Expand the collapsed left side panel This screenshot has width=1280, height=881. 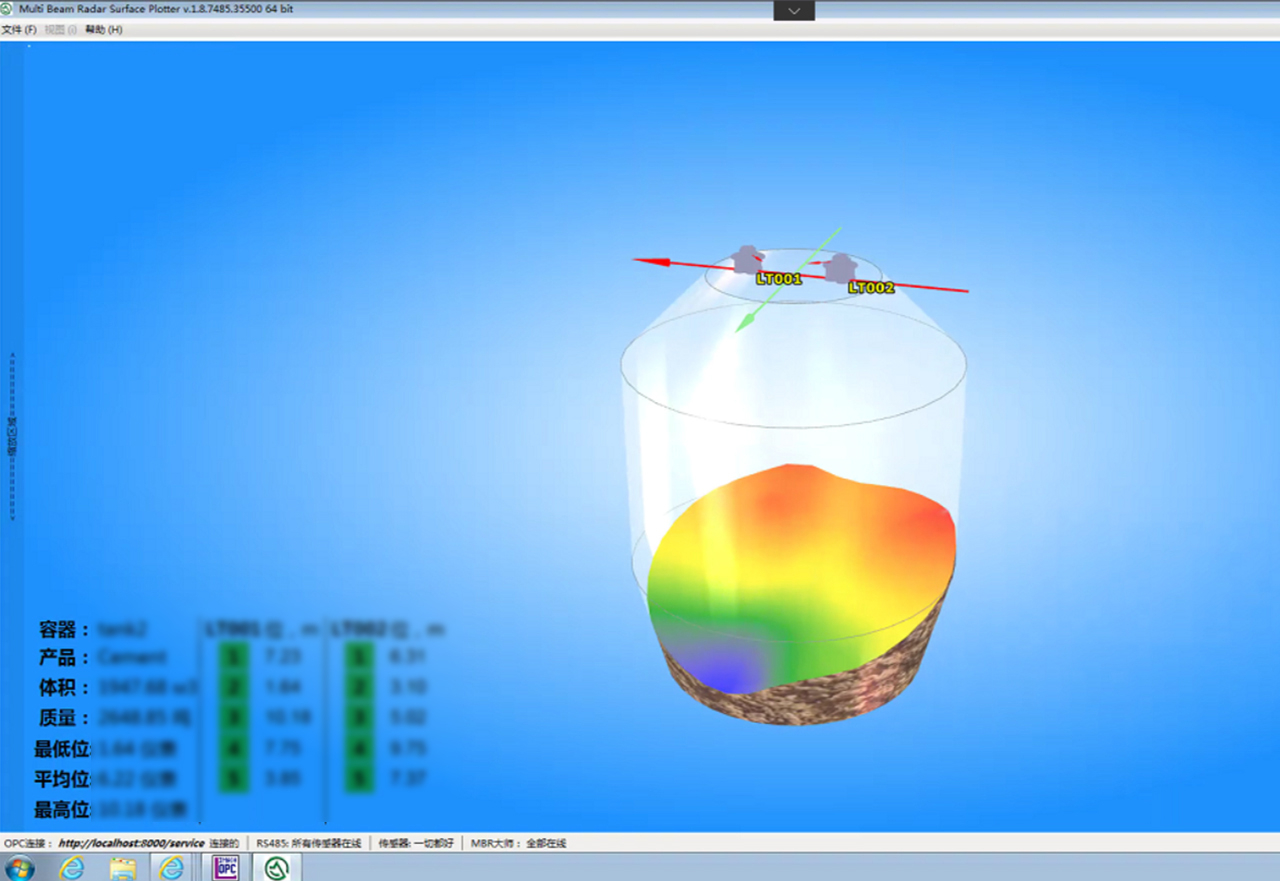12,436
